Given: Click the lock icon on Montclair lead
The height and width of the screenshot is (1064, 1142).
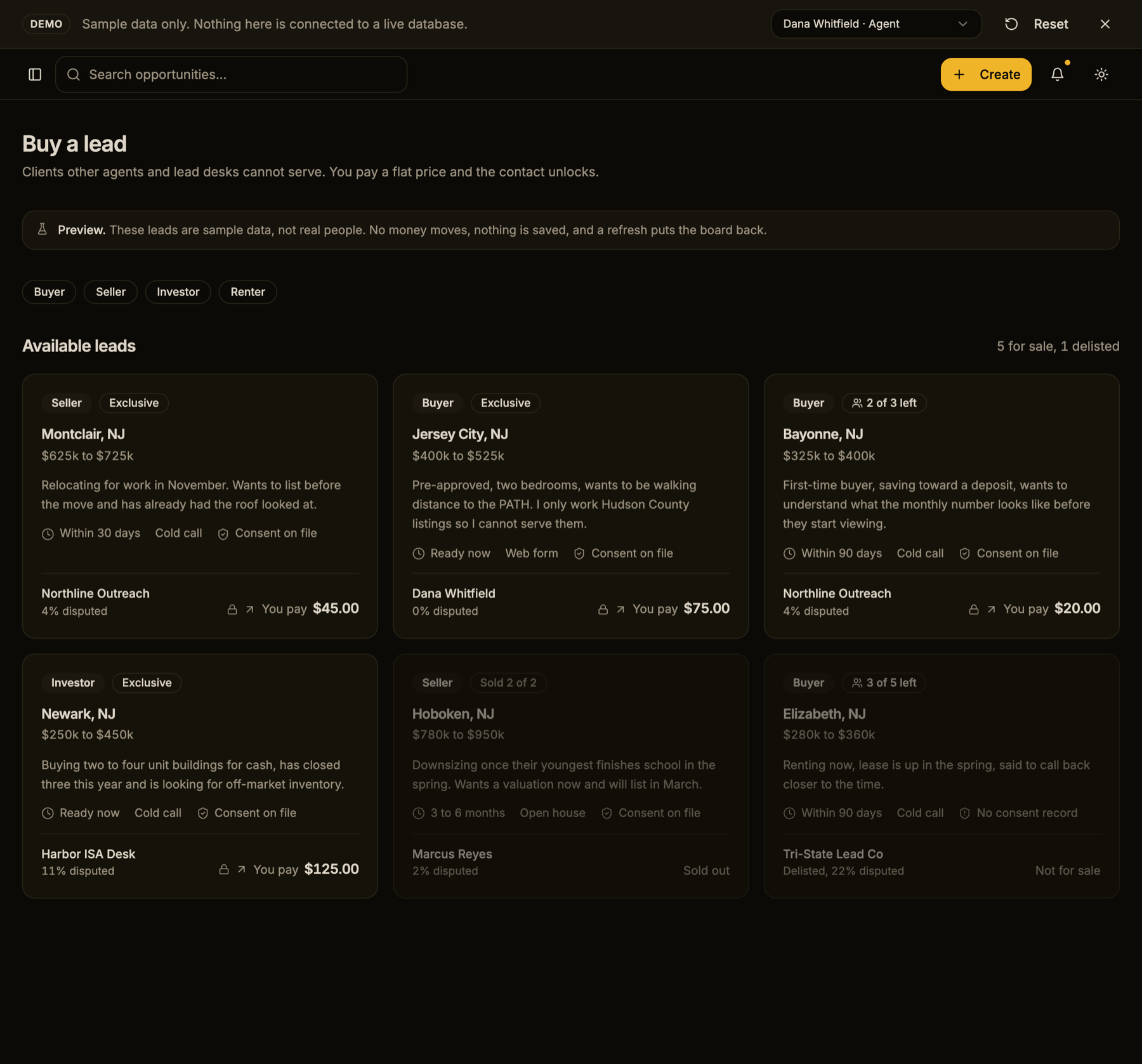Looking at the screenshot, I should [x=232, y=609].
